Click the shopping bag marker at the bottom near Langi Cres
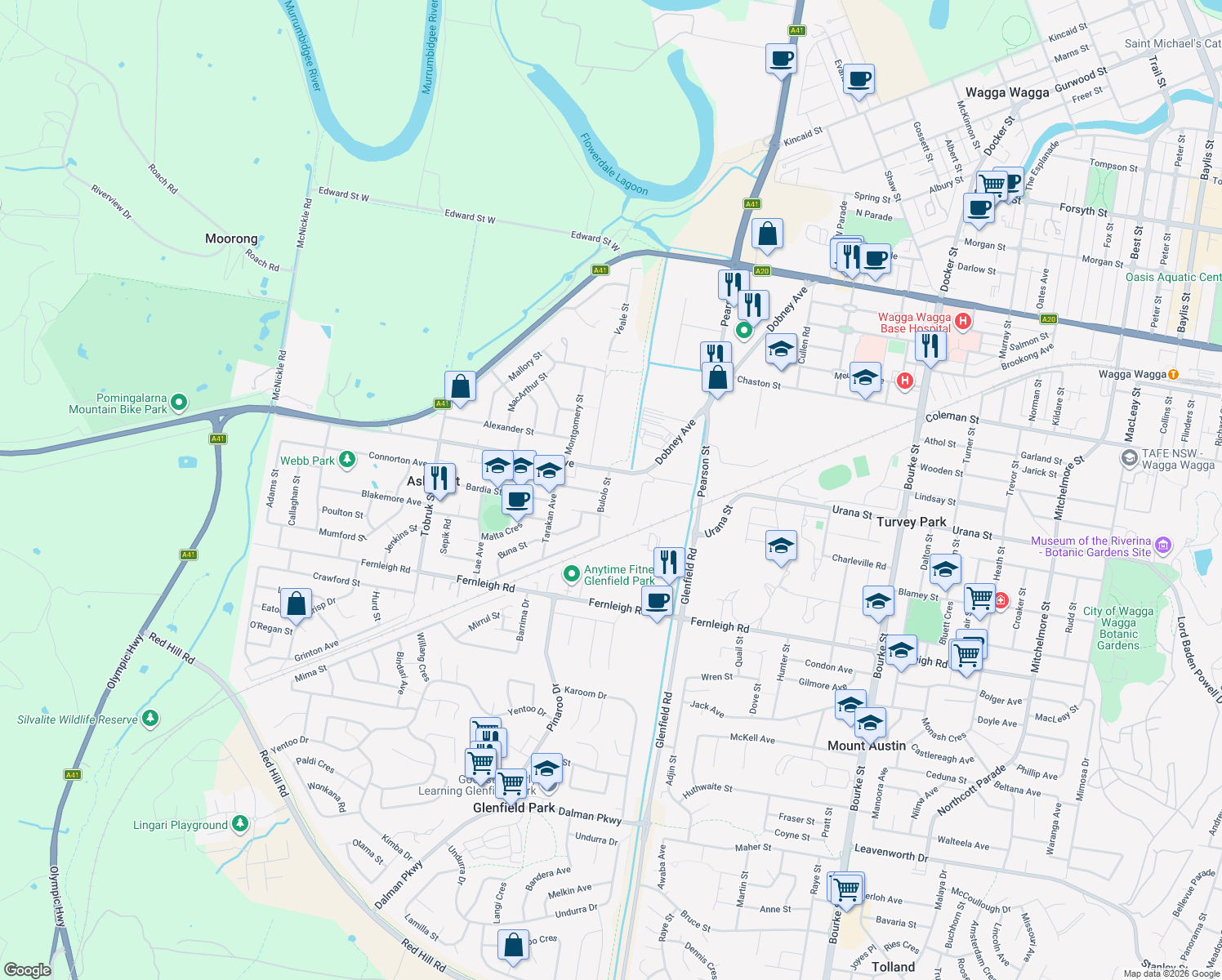 coord(514,947)
